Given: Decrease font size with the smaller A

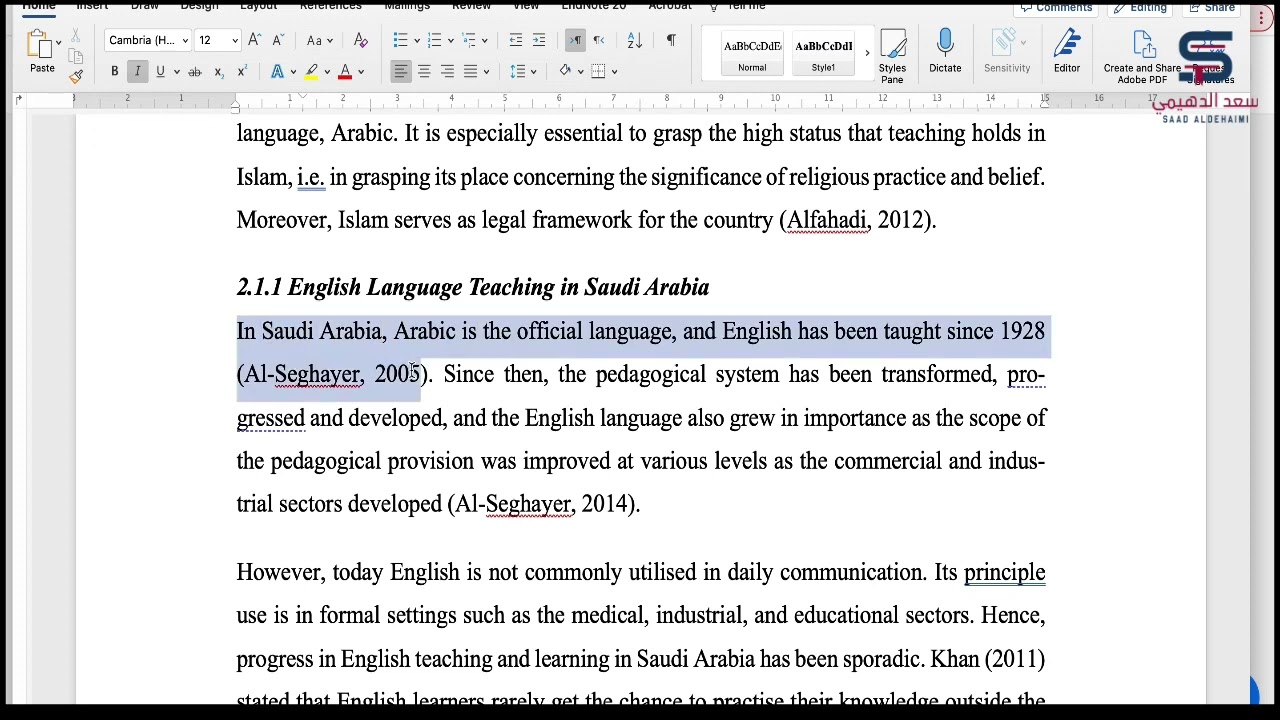Looking at the screenshot, I should click(x=277, y=40).
